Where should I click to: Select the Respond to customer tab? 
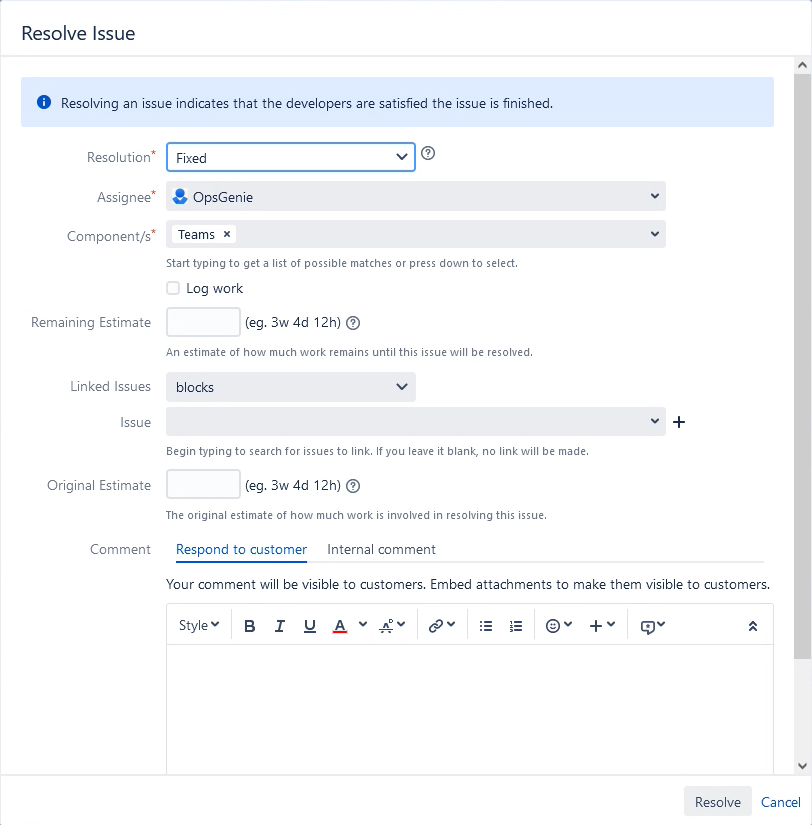coord(241,549)
